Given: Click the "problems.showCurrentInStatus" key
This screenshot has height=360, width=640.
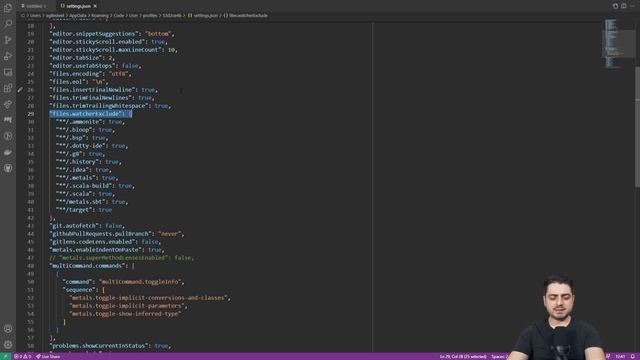Looking at the screenshot, I should [99, 346].
